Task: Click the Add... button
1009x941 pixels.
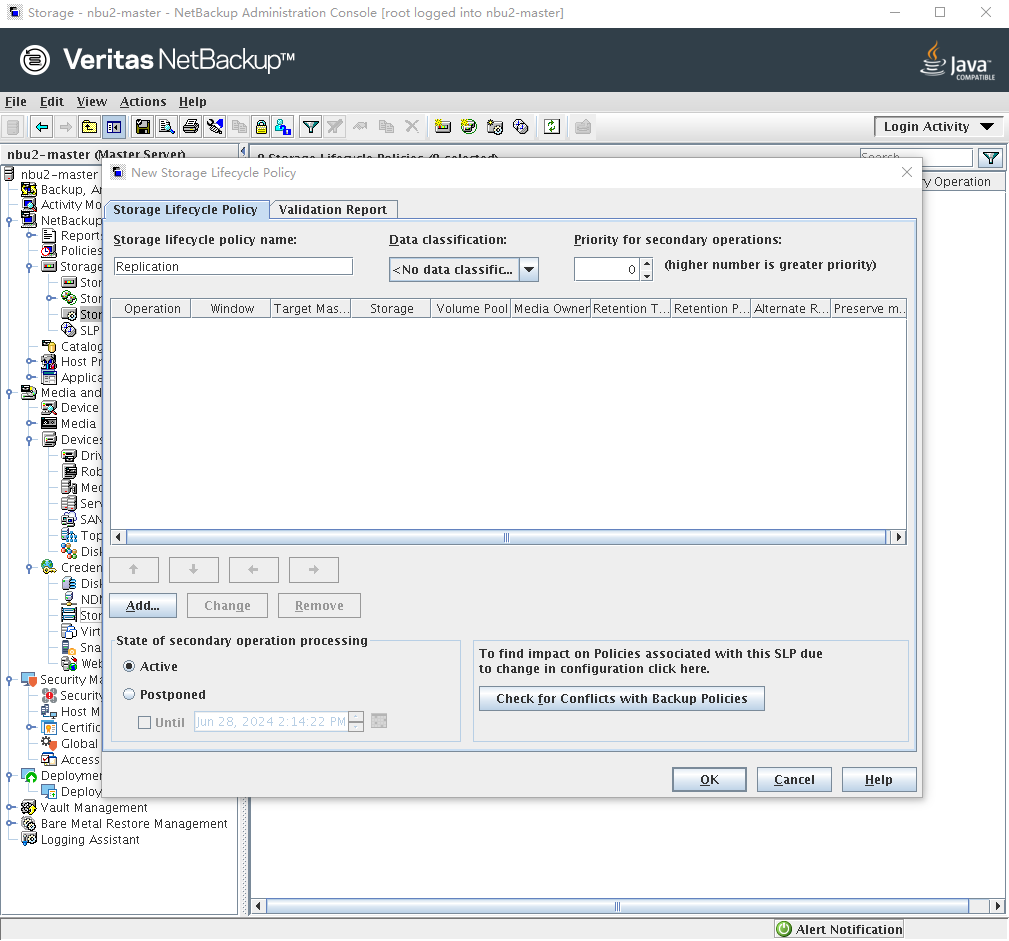Action: [143, 605]
